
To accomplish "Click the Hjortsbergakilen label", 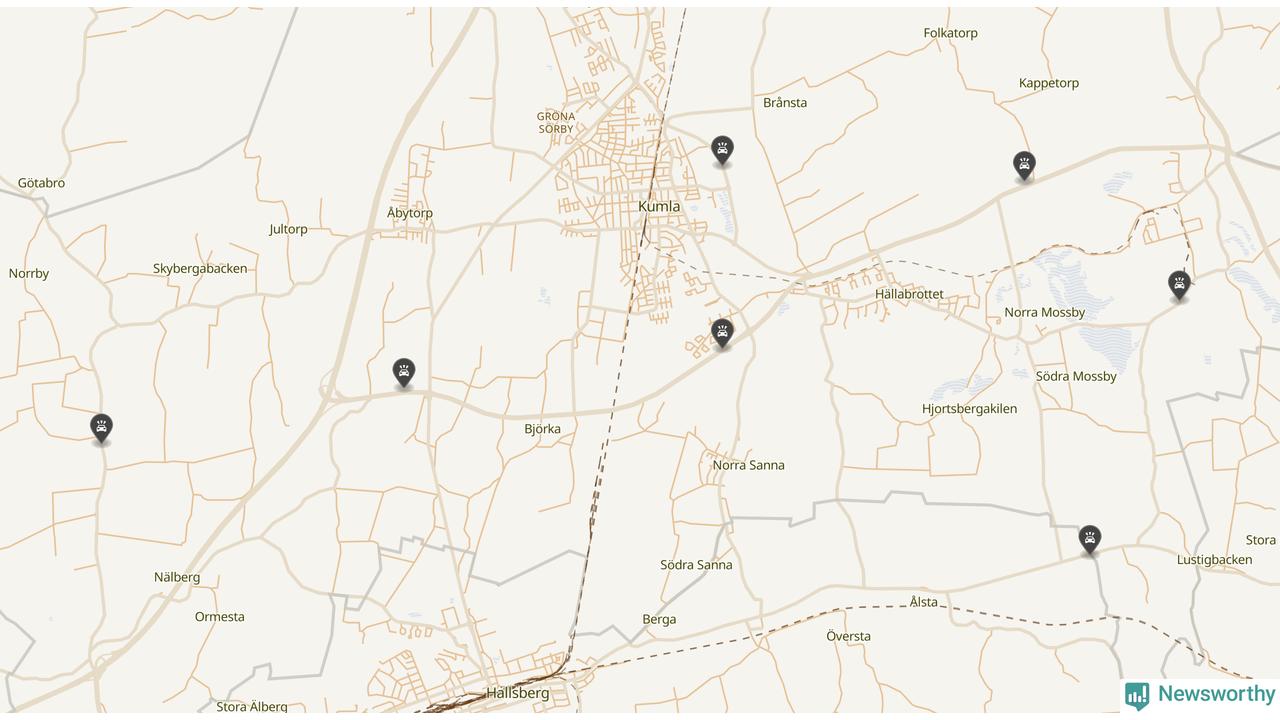I will click(x=969, y=409).
